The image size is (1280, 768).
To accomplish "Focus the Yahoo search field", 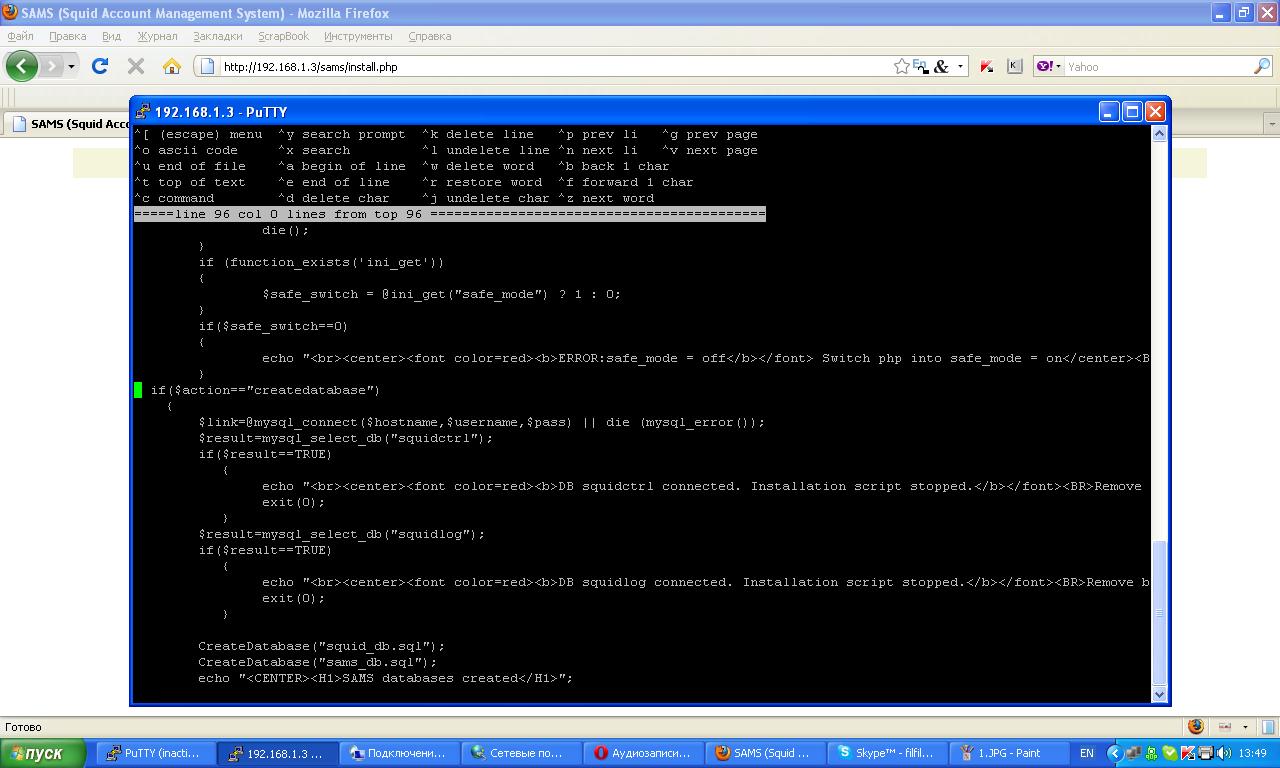I will pyautogui.click(x=1158, y=67).
